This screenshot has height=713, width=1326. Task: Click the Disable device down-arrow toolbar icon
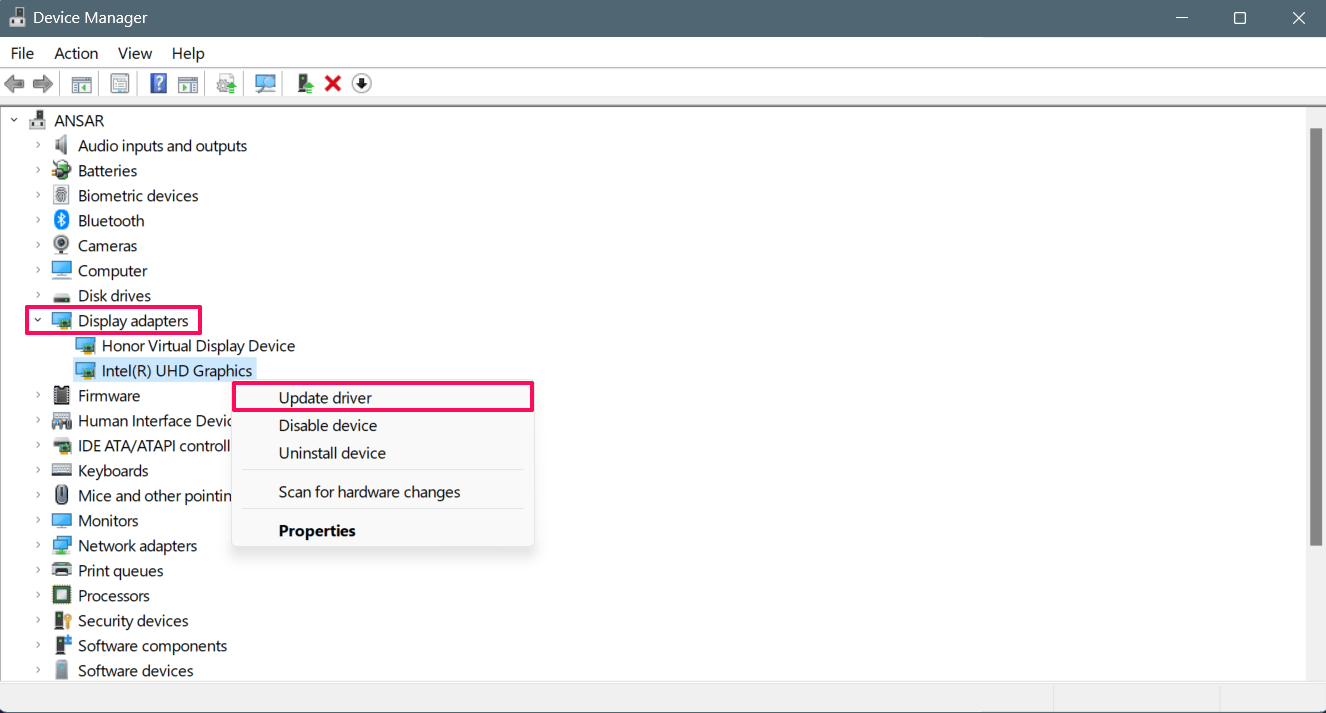tap(362, 83)
